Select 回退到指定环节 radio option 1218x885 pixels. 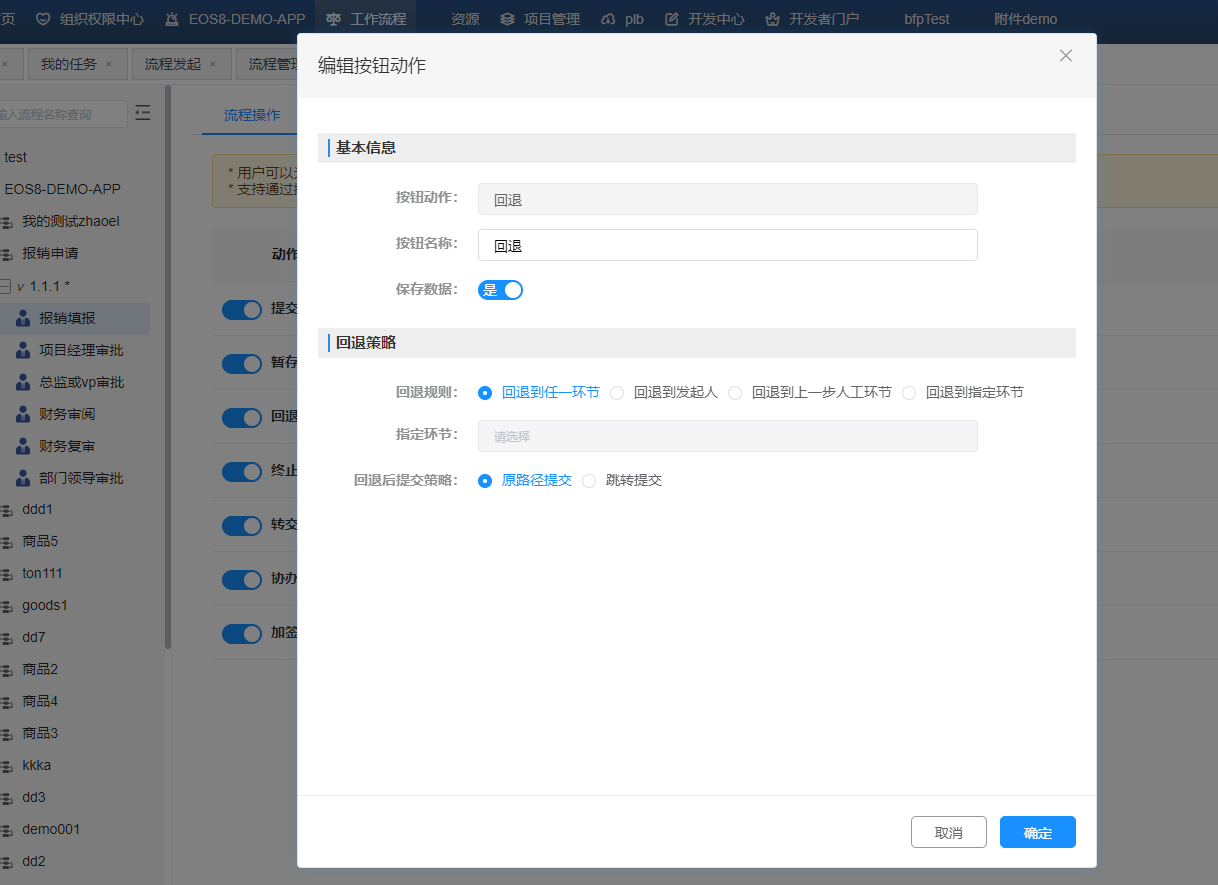pos(909,393)
